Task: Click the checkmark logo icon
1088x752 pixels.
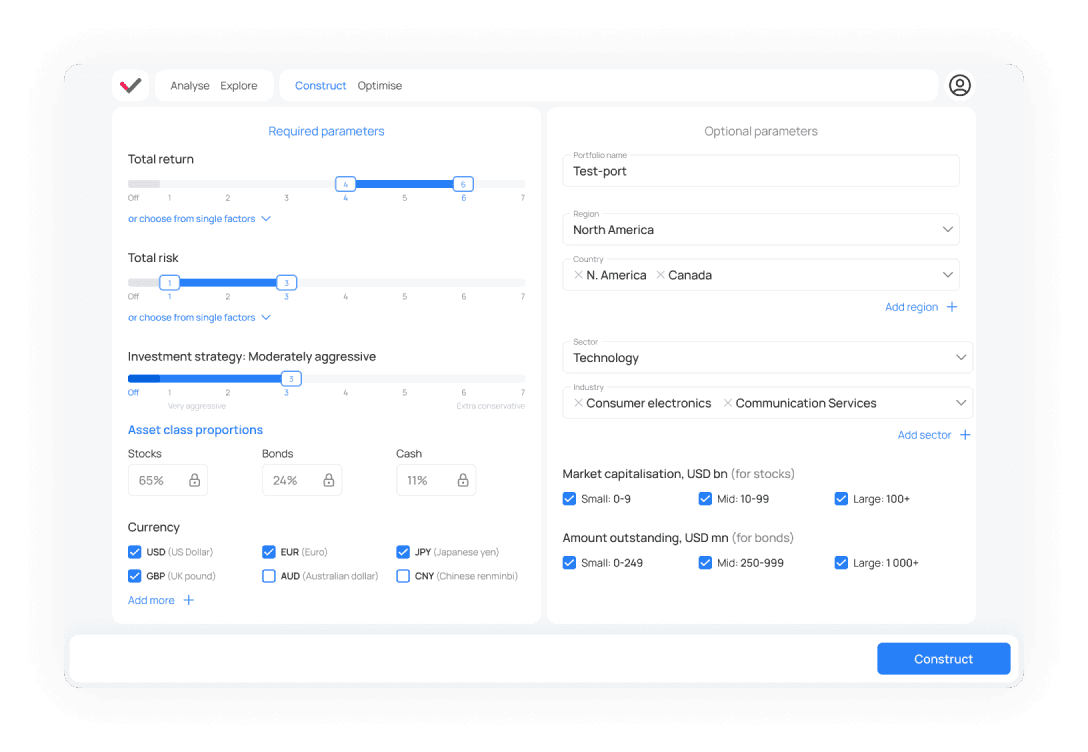Action: [x=130, y=85]
